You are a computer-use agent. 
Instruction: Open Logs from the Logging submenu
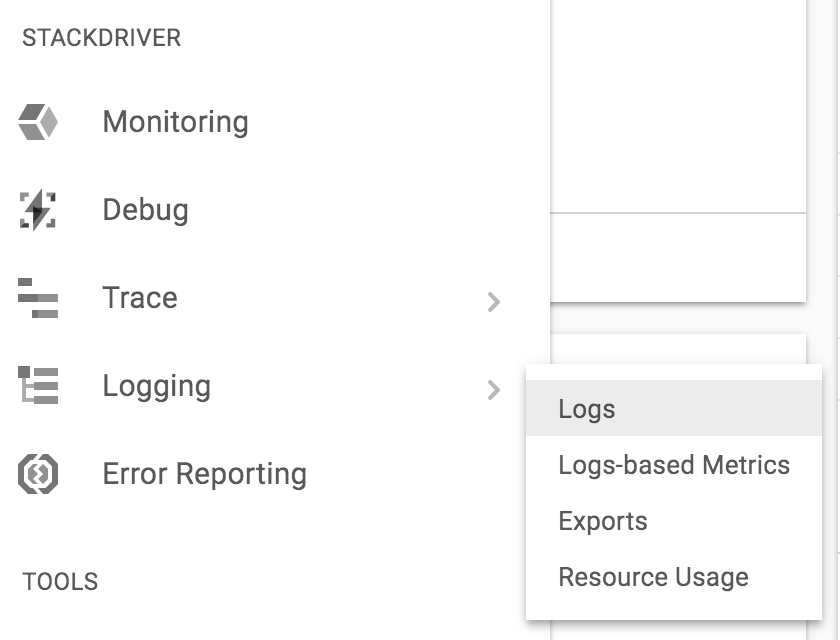(x=587, y=409)
